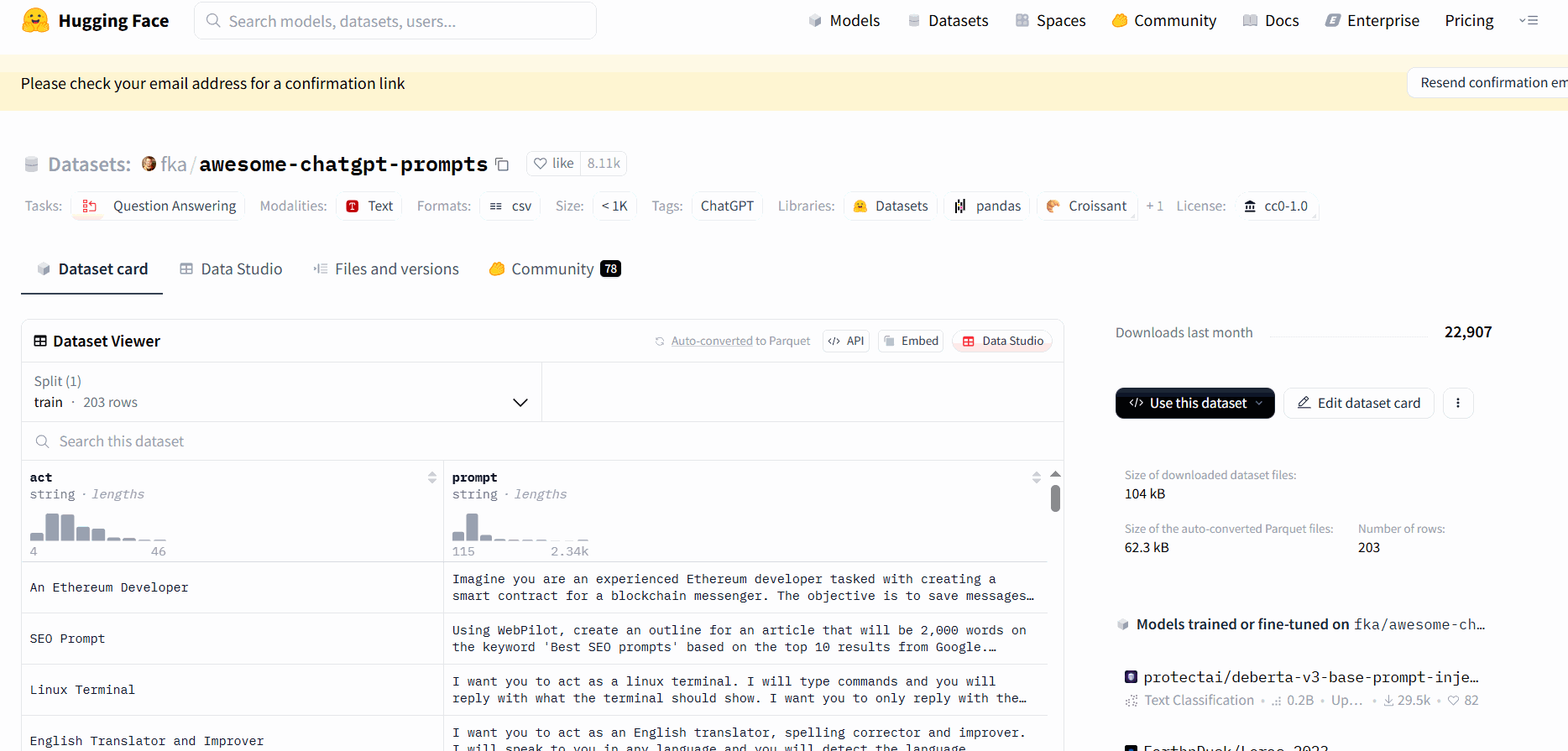Expand the train split dropdown
This screenshot has width=1568, height=751.
pos(520,403)
